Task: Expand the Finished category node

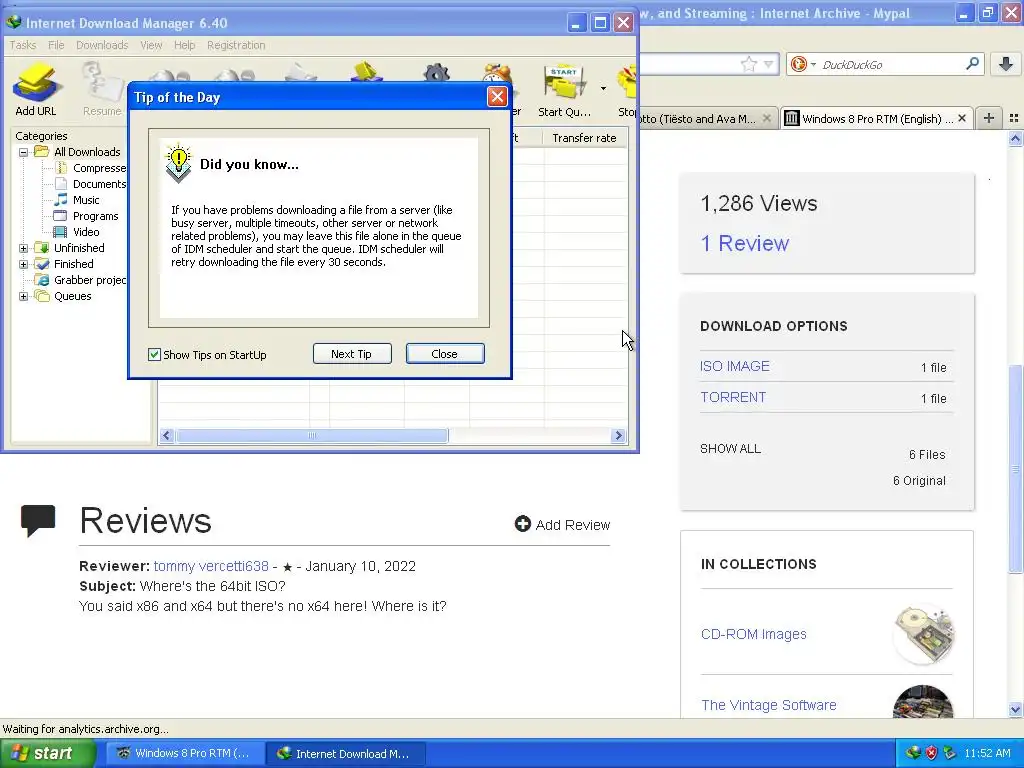Action: [24, 264]
